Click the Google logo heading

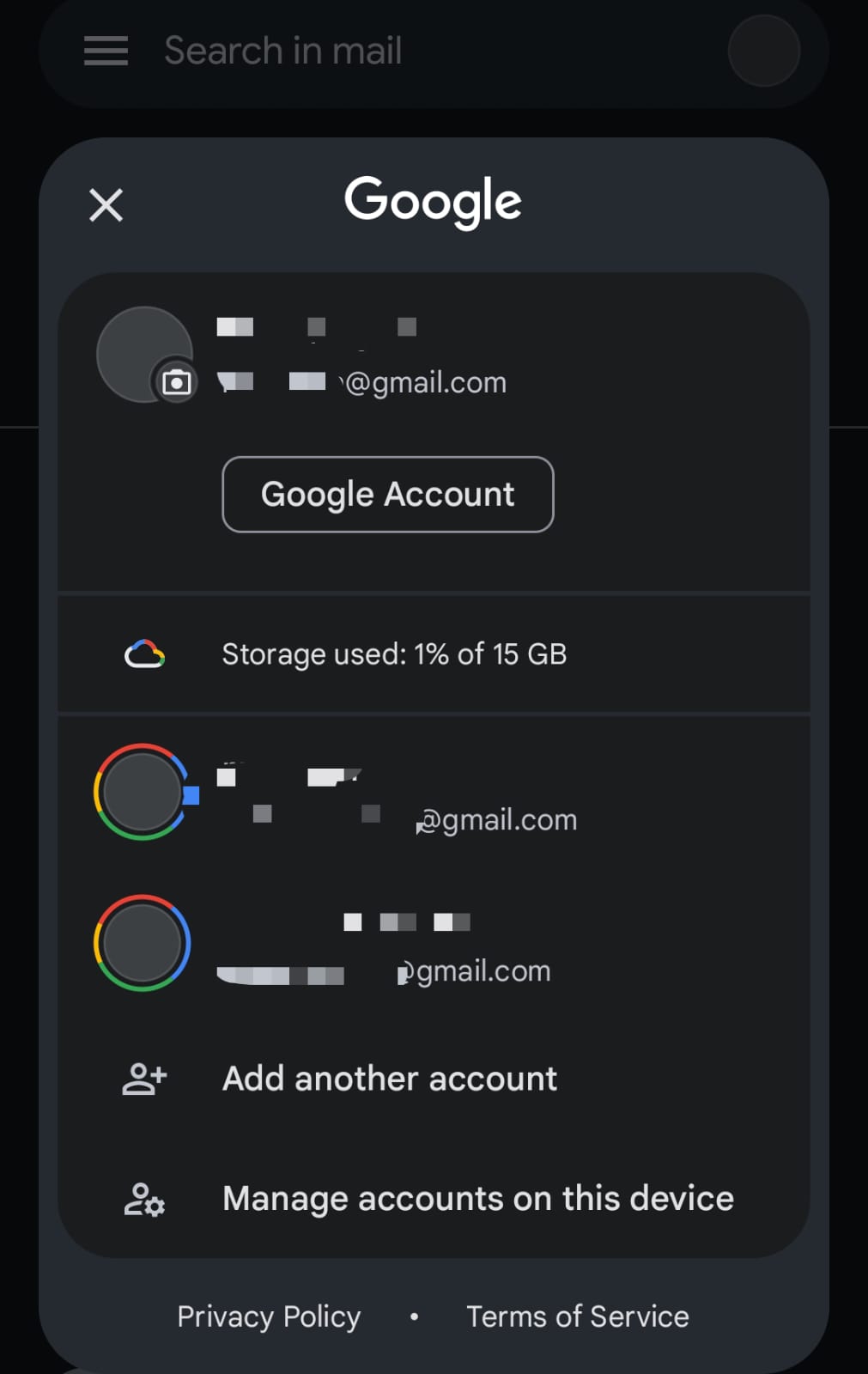pyautogui.click(x=434, y=202)
